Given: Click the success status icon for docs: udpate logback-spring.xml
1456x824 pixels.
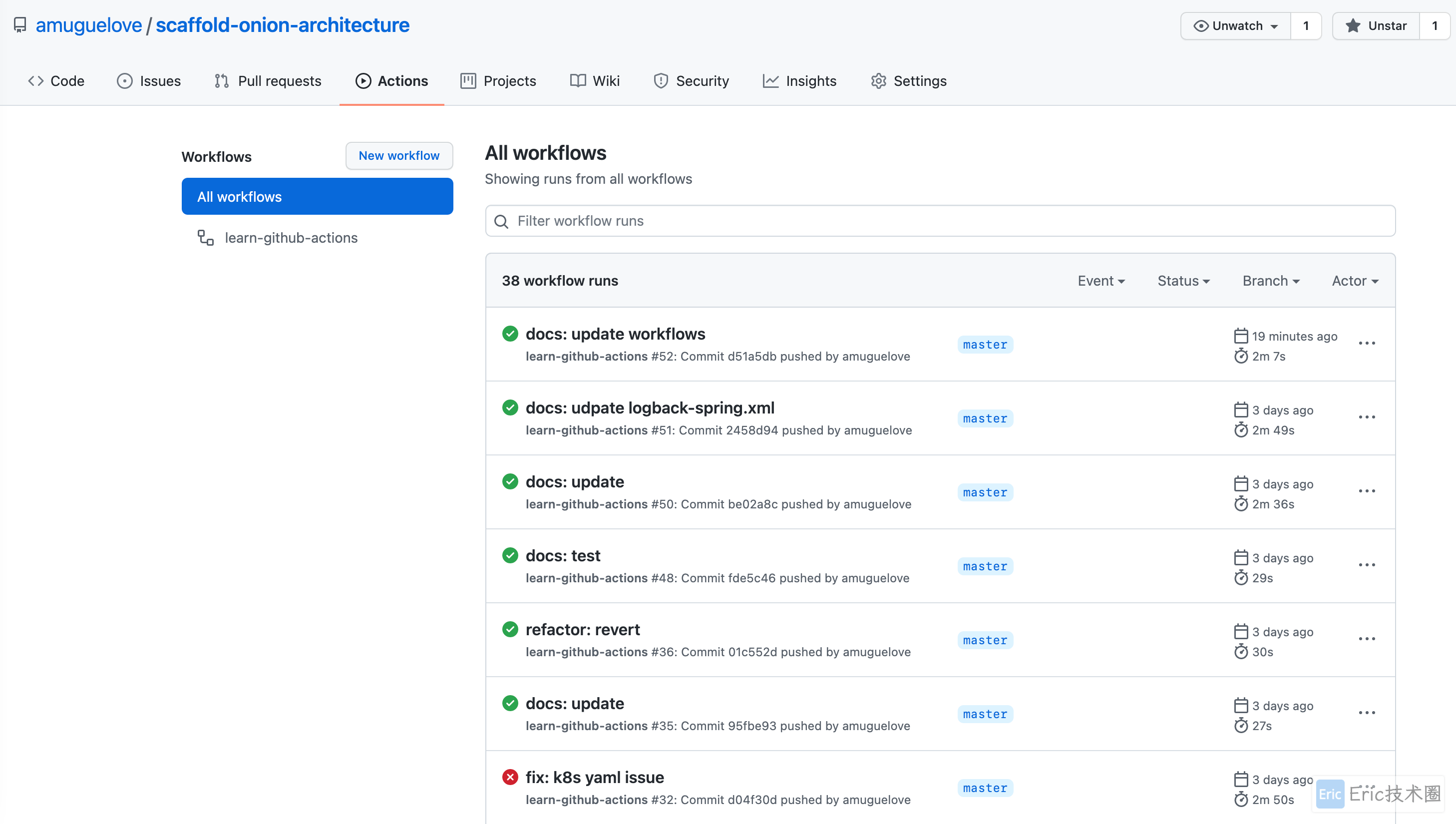Looking at the screenshot, I should point(510,408).
